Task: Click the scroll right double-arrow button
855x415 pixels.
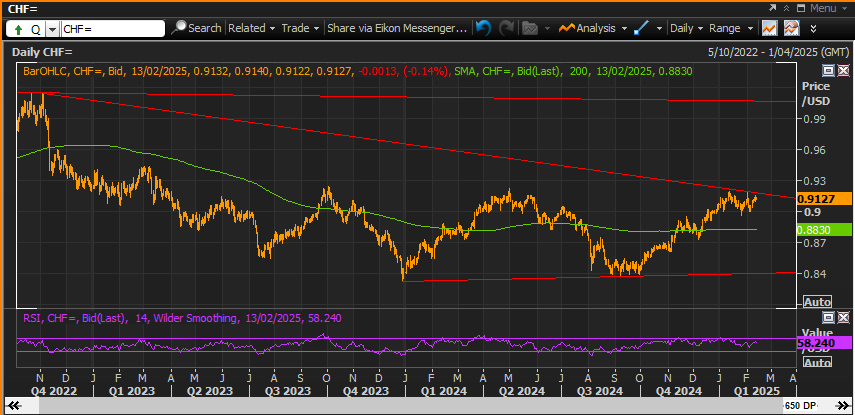Action: coord(841,406)
